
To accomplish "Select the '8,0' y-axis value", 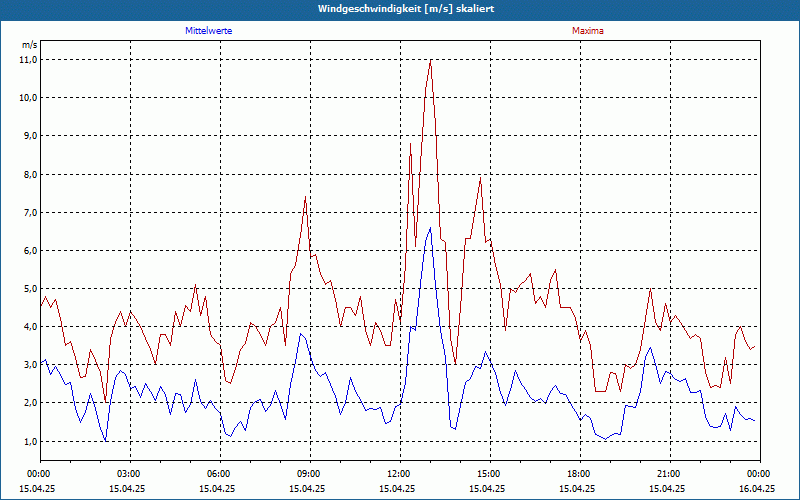I will click(31, 174).
